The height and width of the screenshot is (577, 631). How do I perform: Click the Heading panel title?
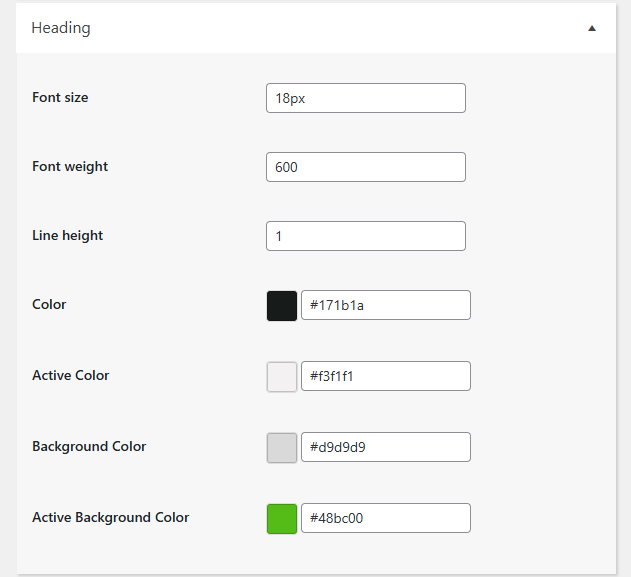[x=61, y=28]
